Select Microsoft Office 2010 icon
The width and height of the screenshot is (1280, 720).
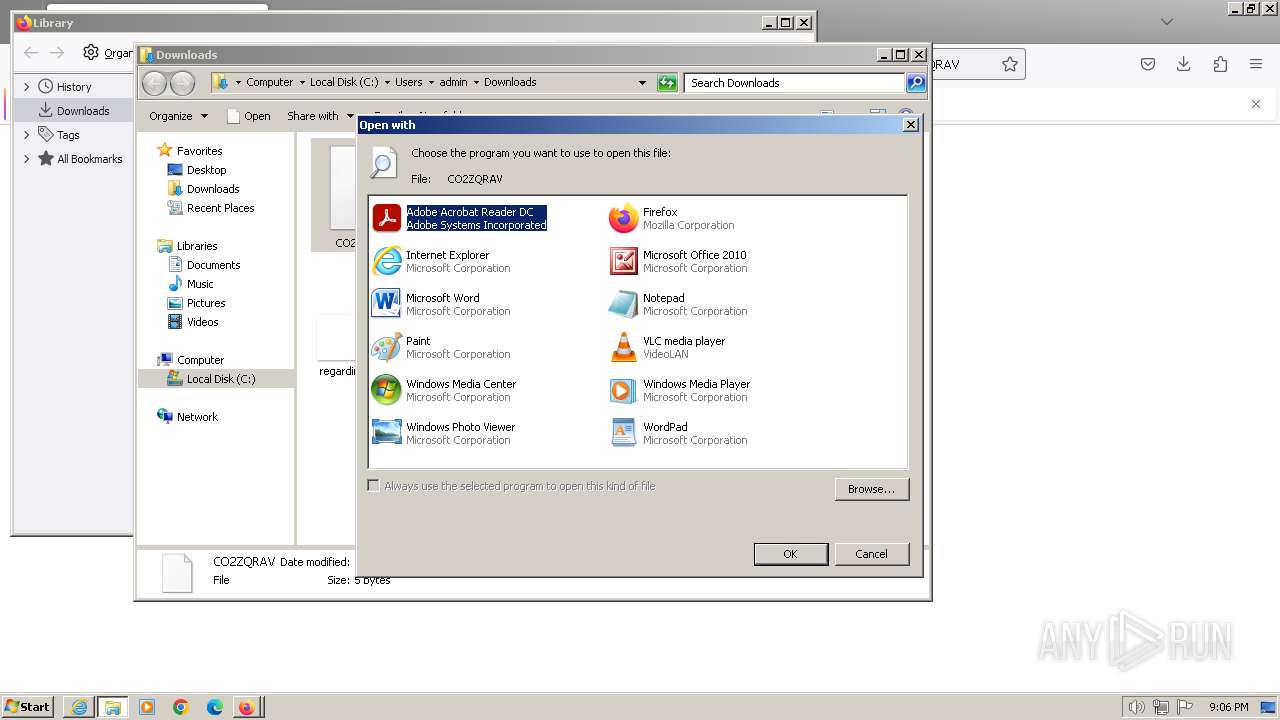coord(623,261)
